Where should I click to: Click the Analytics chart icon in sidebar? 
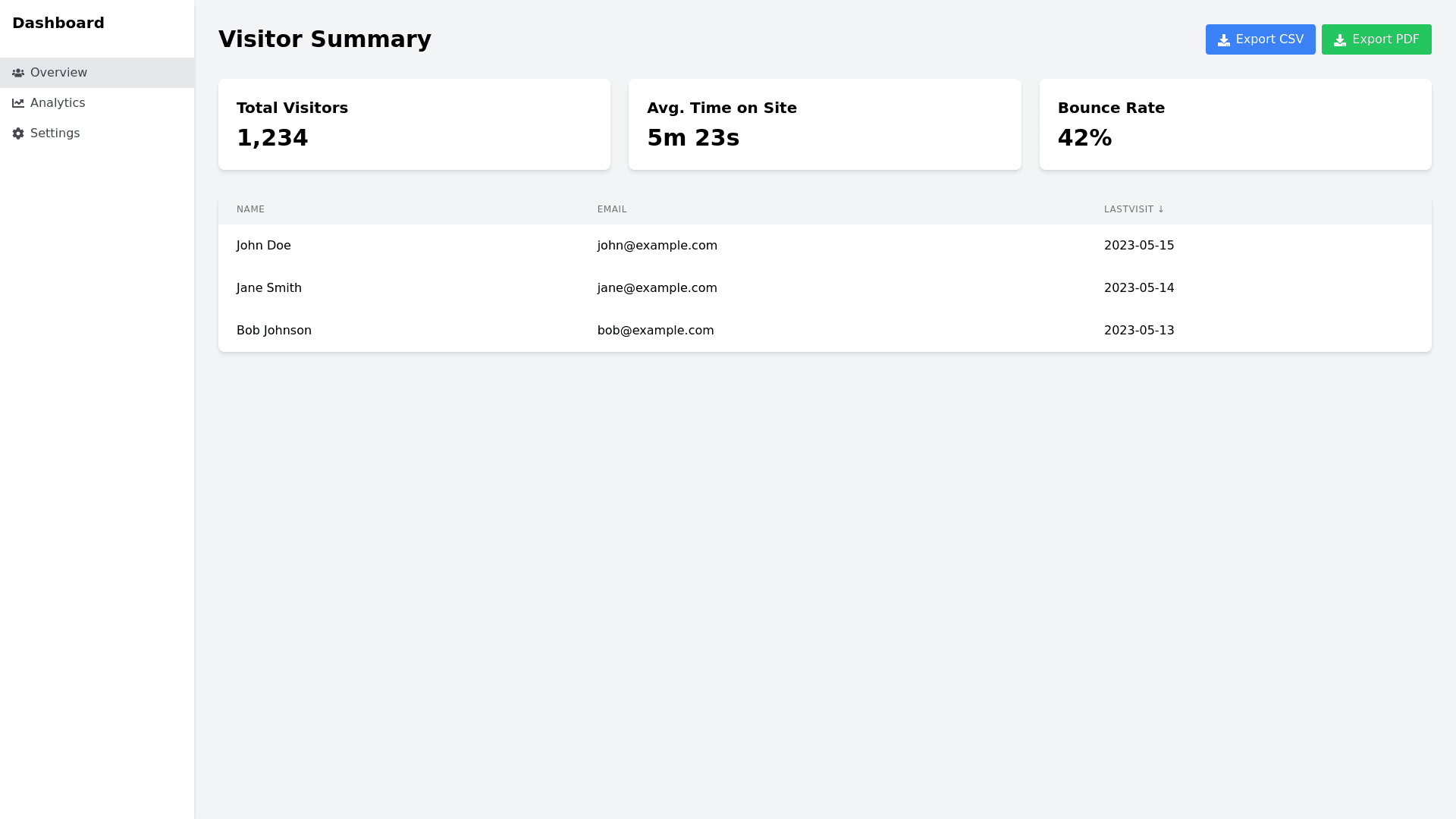coord(18,103)
